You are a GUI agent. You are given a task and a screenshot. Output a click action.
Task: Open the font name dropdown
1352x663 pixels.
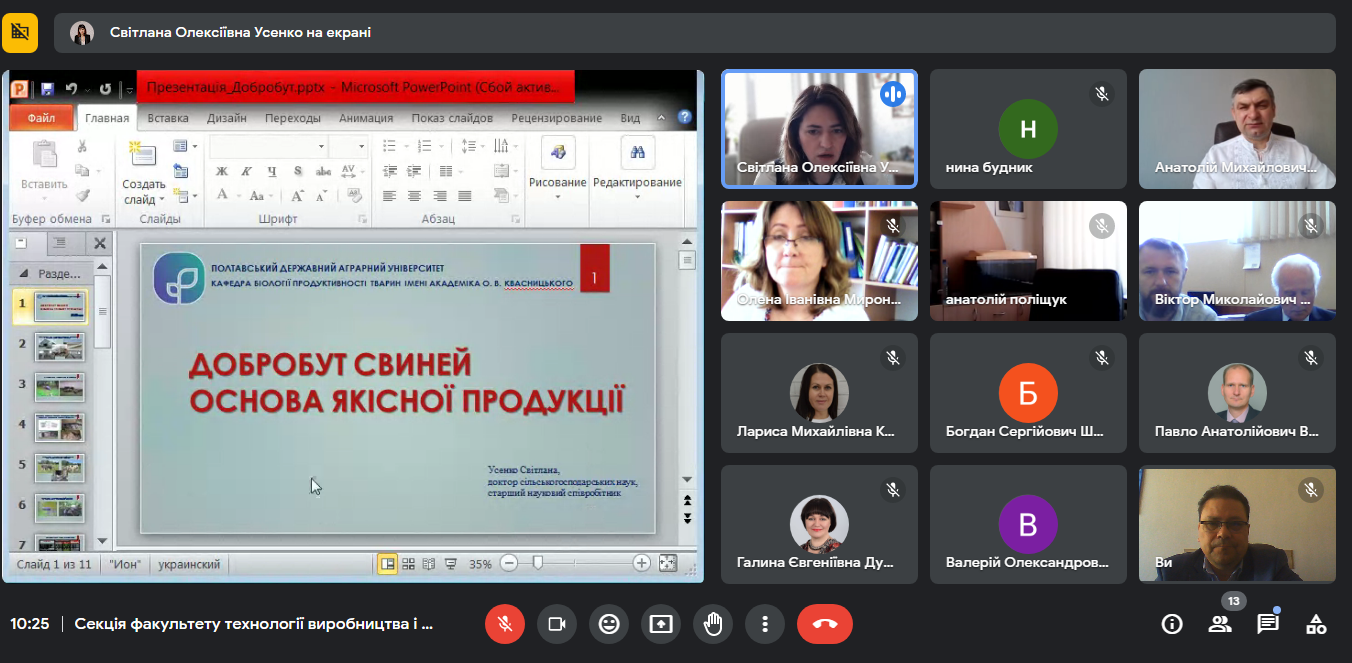tap(321, 146)
